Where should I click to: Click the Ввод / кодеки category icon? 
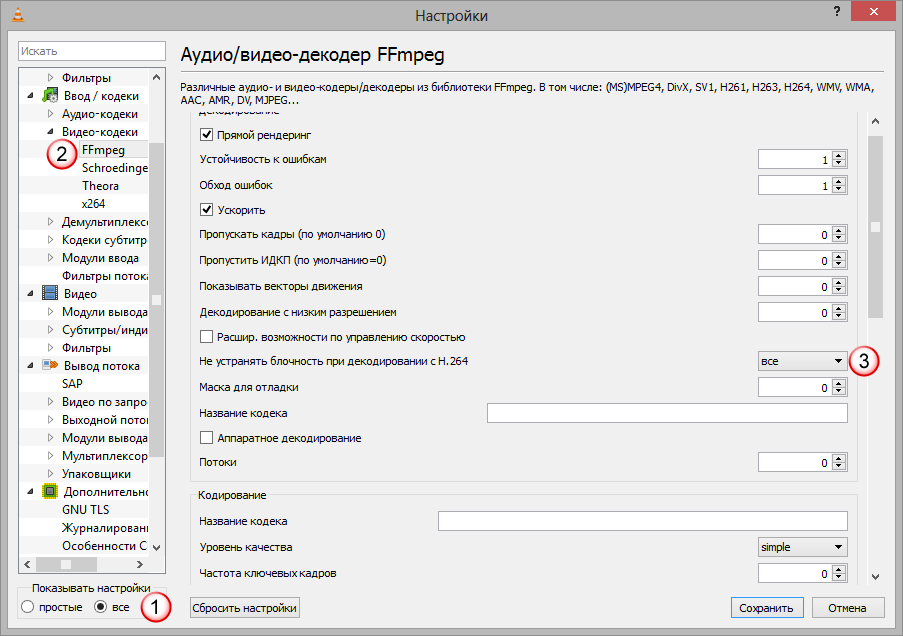click(50, 96)
